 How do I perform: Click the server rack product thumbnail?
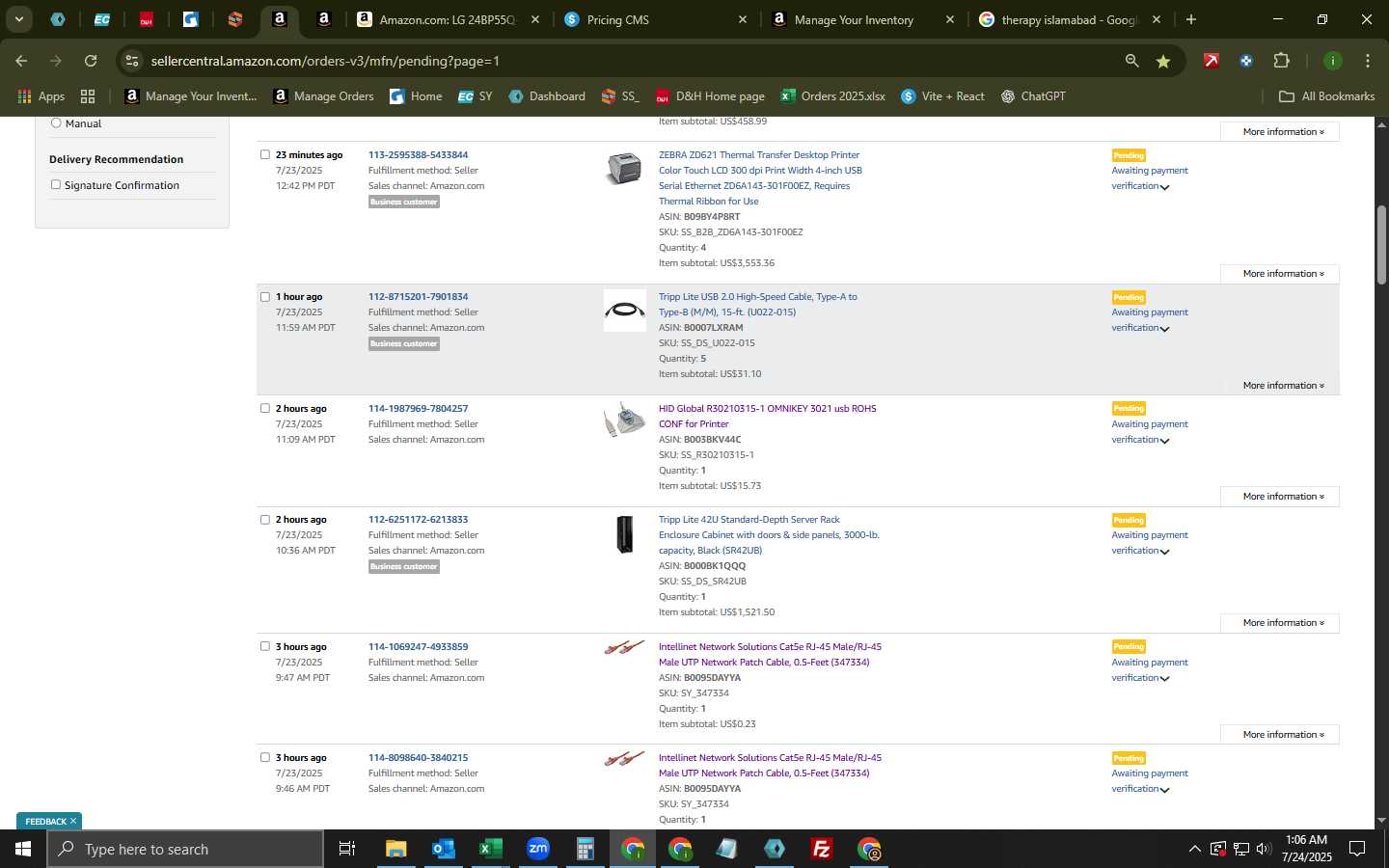tap(624, 534)
